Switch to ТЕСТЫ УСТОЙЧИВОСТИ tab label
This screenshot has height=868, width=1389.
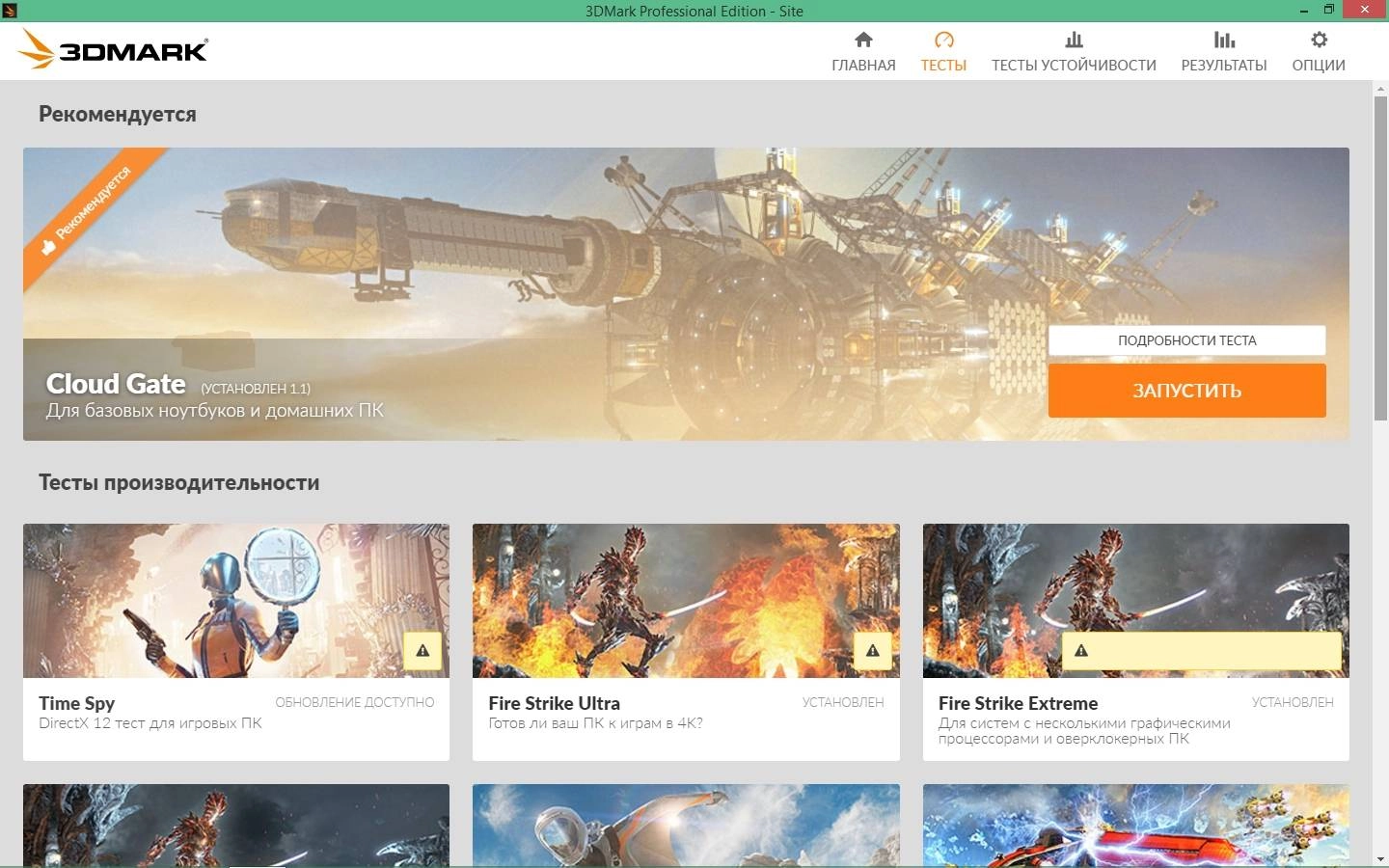click(x=1074, y=65)
